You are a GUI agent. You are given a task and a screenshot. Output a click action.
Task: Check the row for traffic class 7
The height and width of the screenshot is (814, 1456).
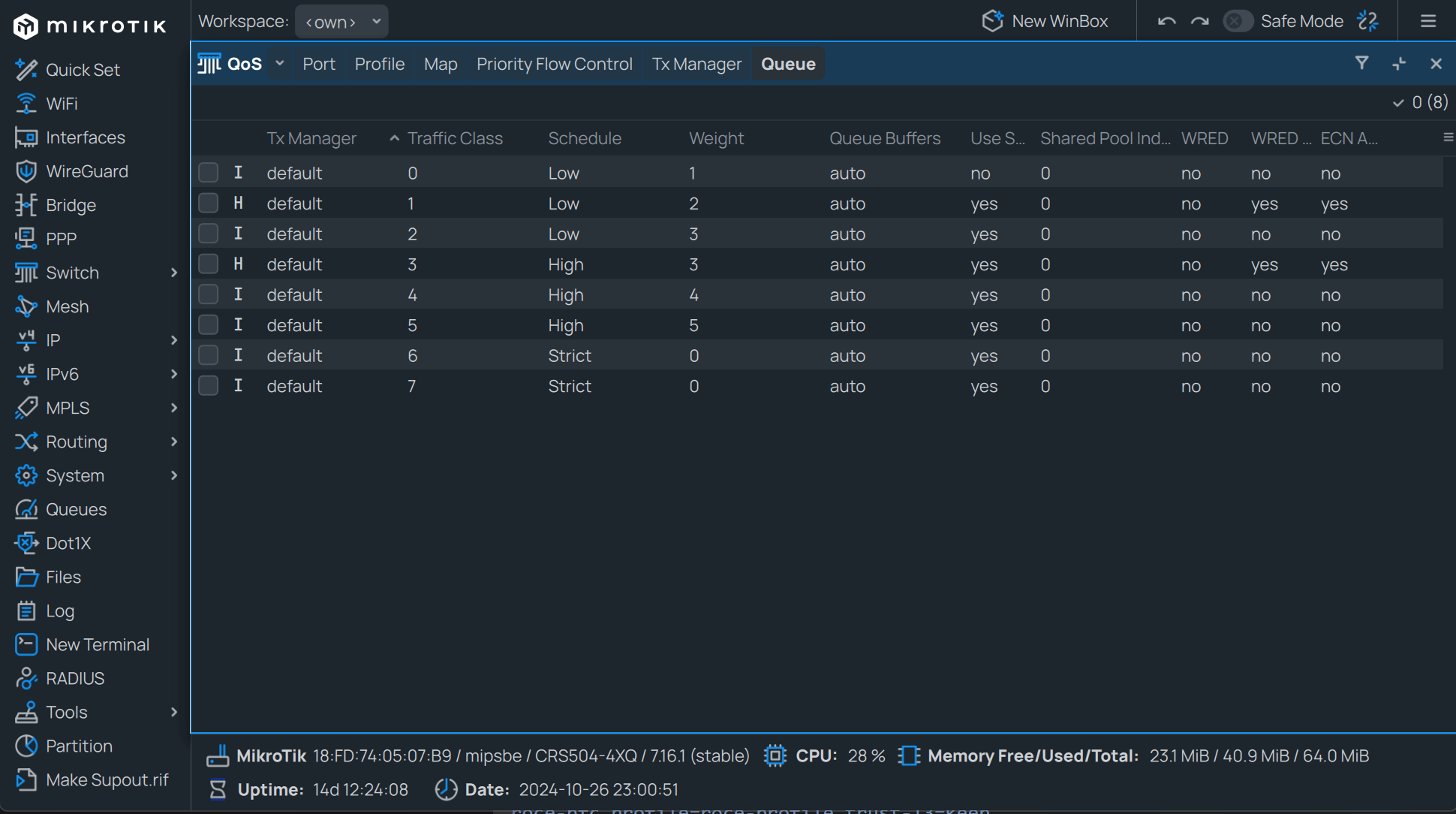point(209,386)
